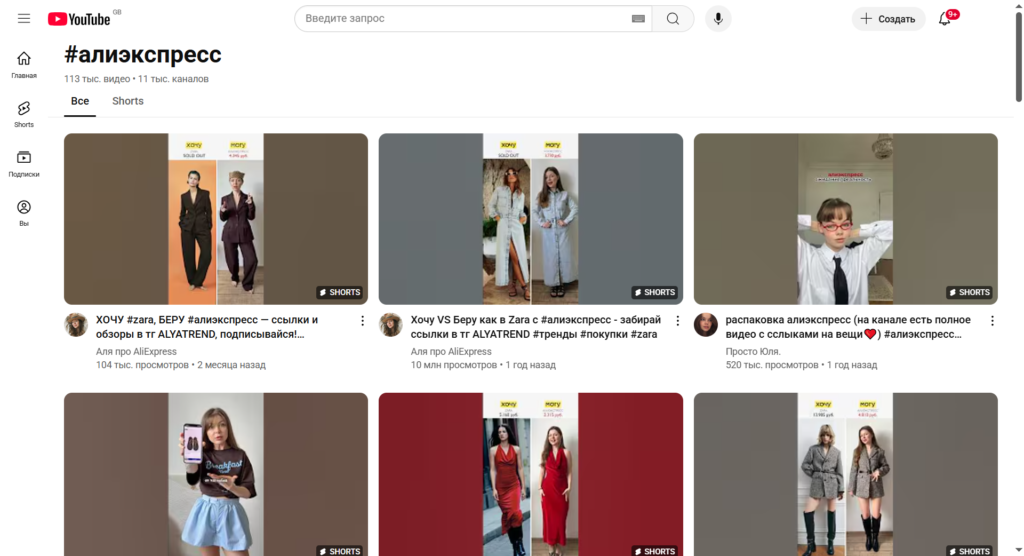Click channel avatar beside Хочу VS Беру video
Image resolution: width=1024 pixels, height=556 pixels.
click(x=391, y=325)
